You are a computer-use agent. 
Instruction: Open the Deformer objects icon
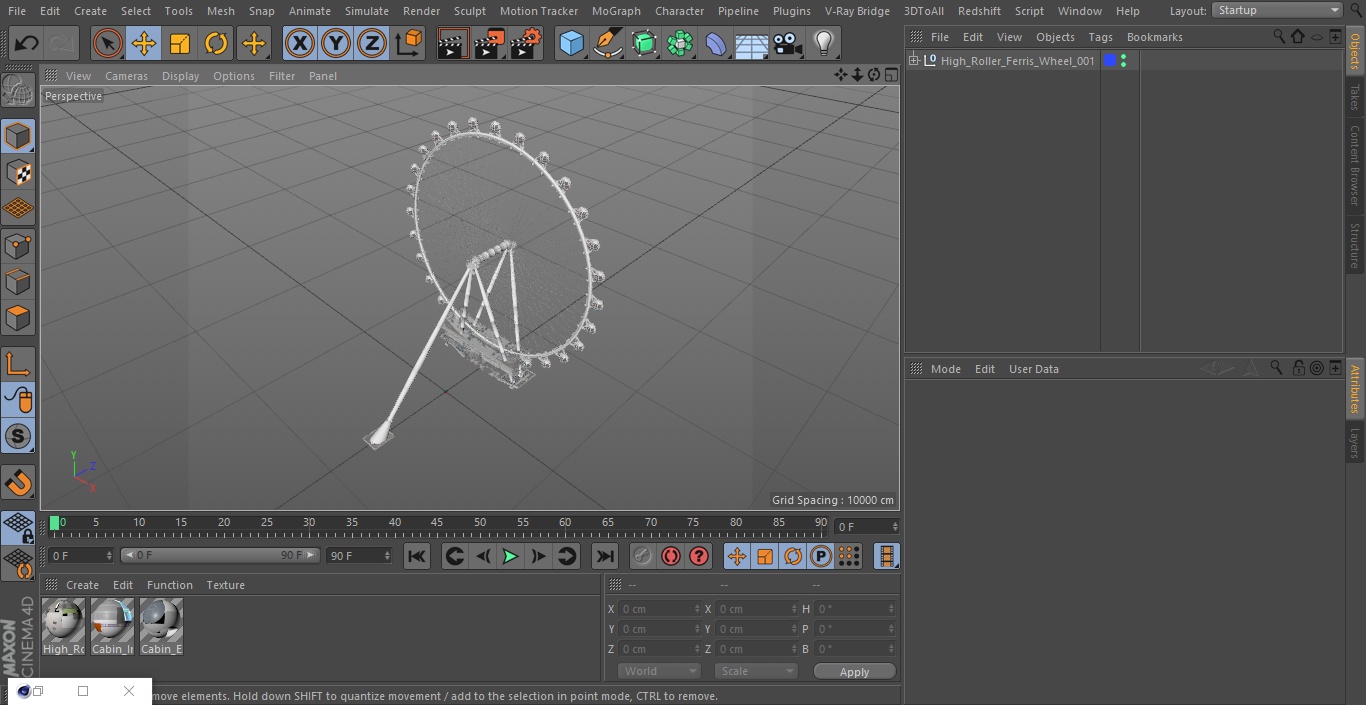pyautogui.click(x=716, y=43)
